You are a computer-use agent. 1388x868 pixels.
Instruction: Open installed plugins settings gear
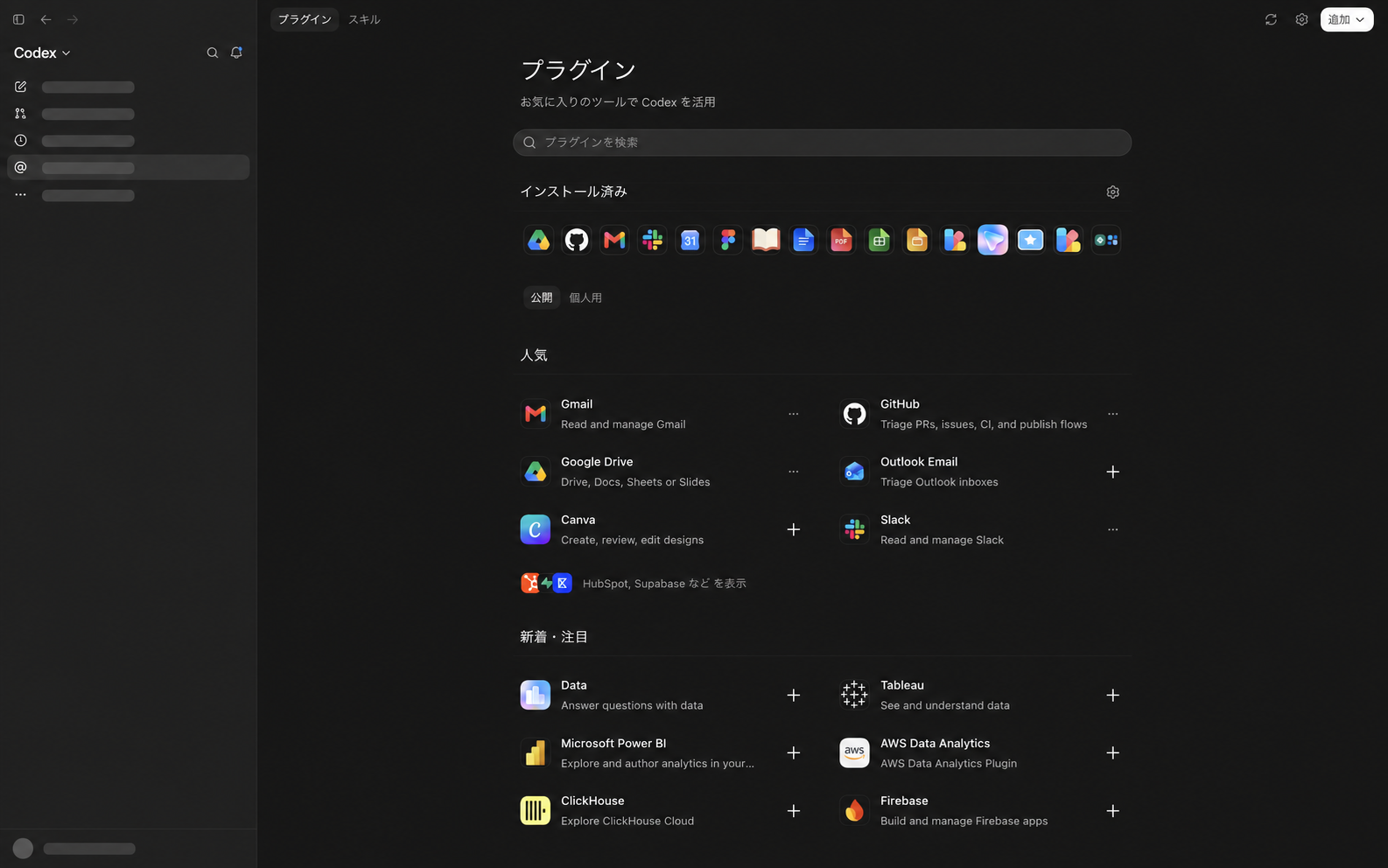[1112, 192]
